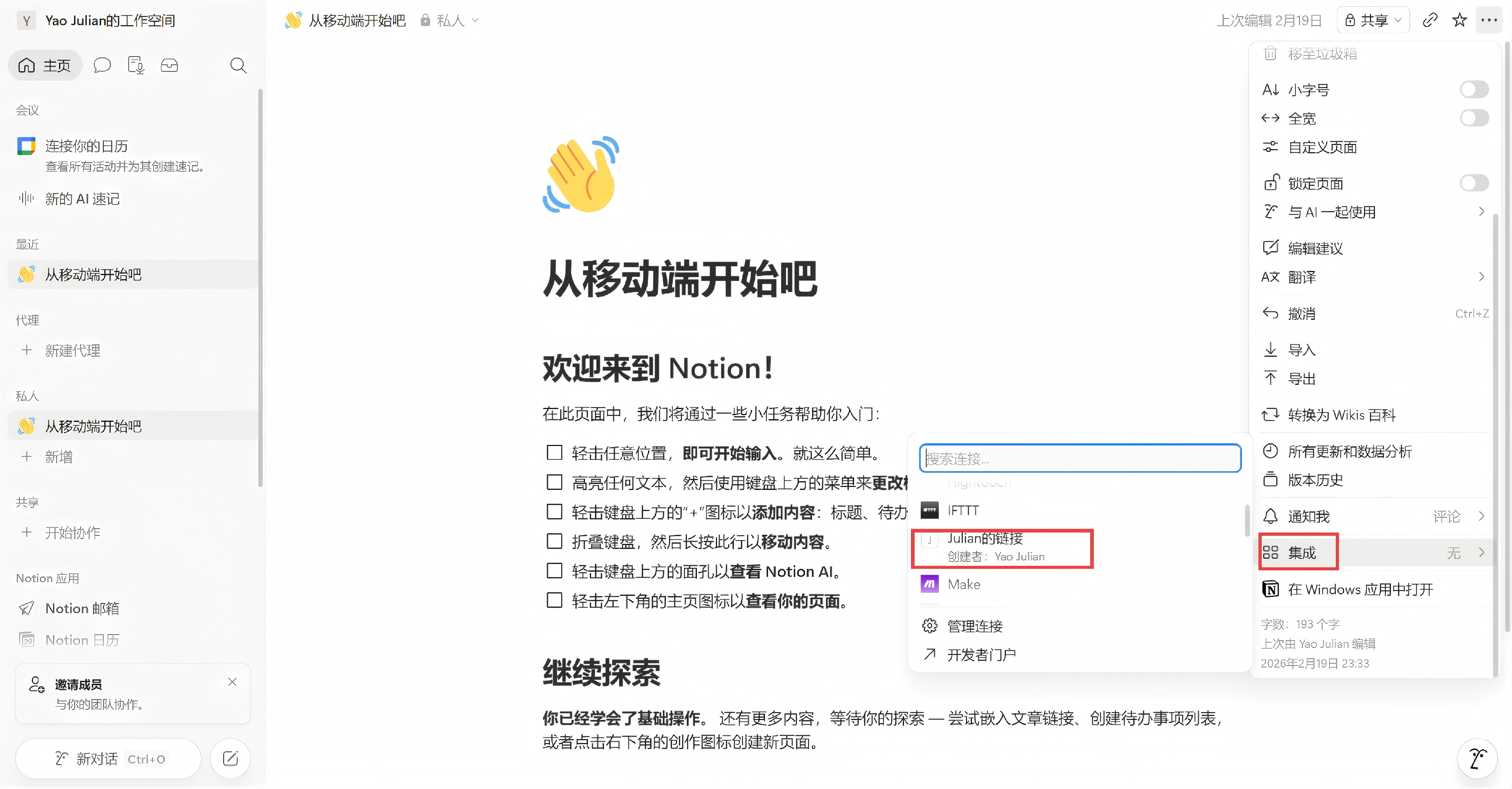Click the connections list scrollbar
Image resolution: width=1512 pixels, height=789 pixels.
coord(1247,520)
